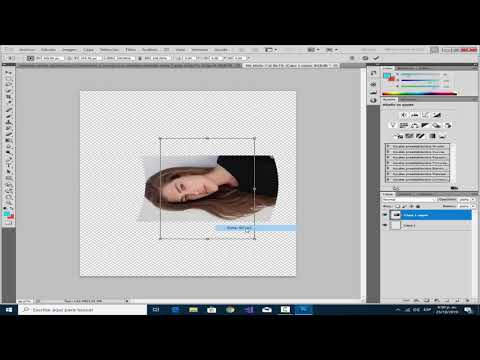Open the layer Relleno dropdown arrow
Viewport: 480px width, 360px height.
[473, 206]
